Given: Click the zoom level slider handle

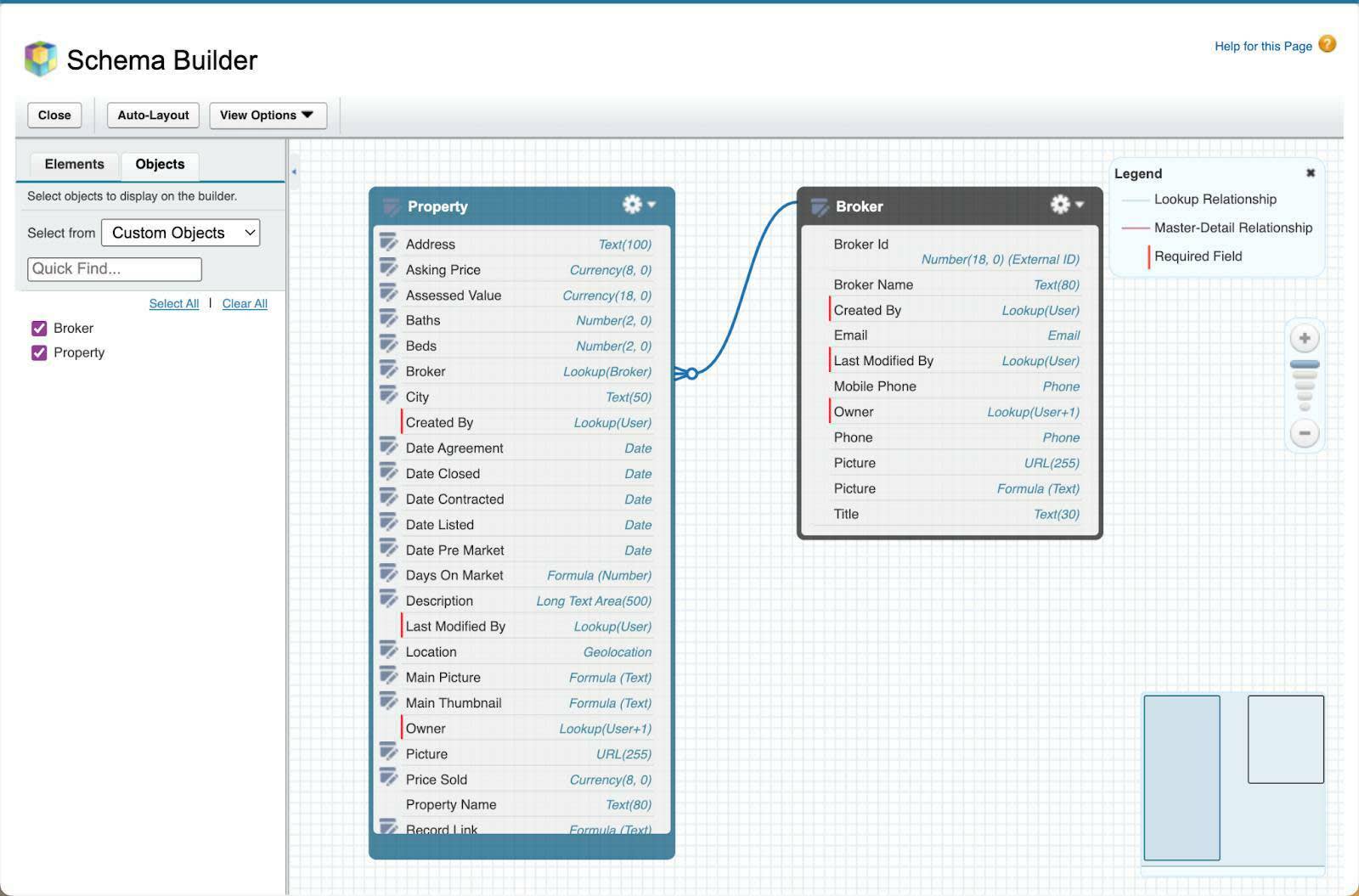Looking at the screenshot, I should pos(1305,364).
